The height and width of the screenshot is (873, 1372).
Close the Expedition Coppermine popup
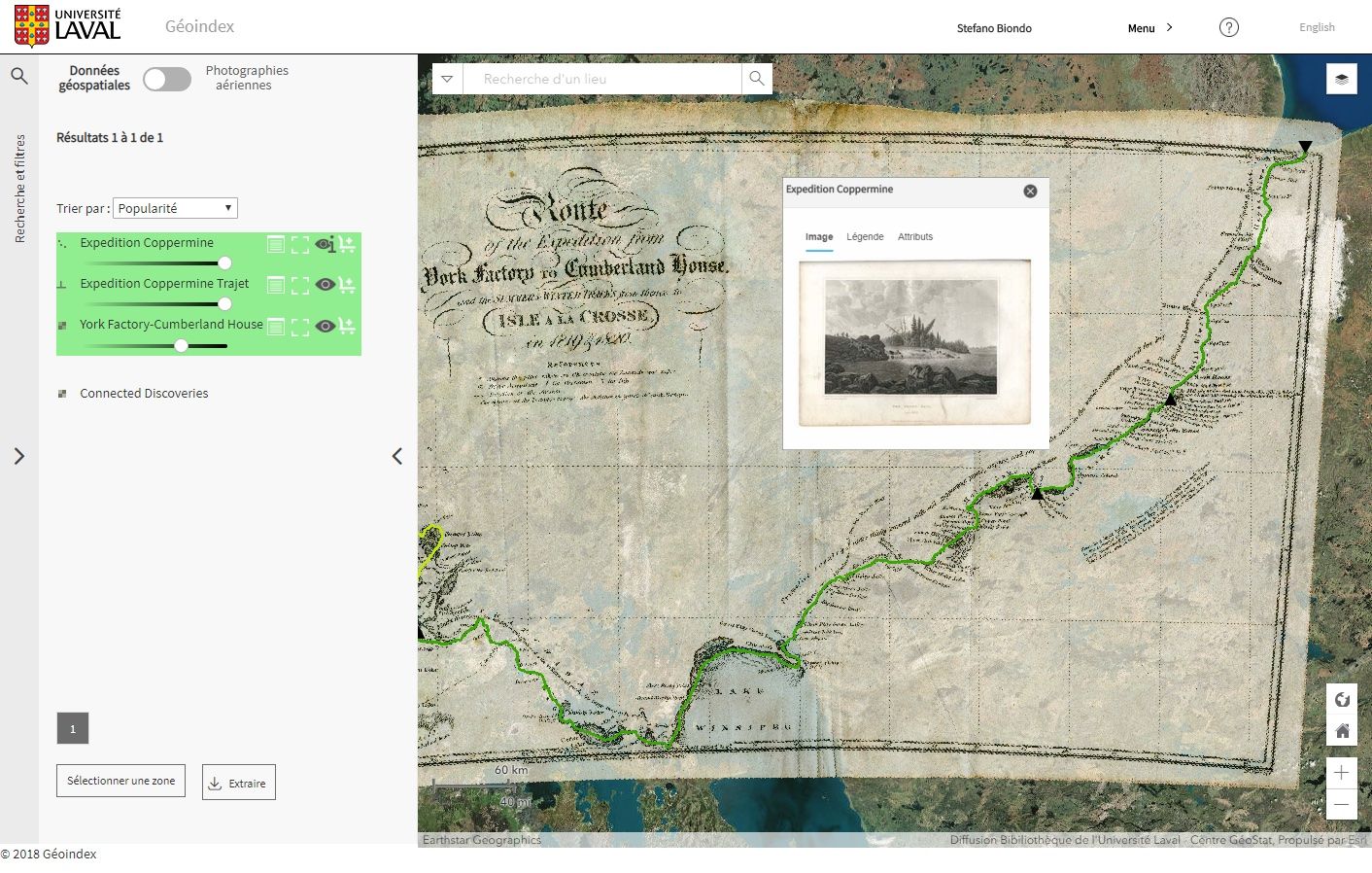[x=1030, y=191]
